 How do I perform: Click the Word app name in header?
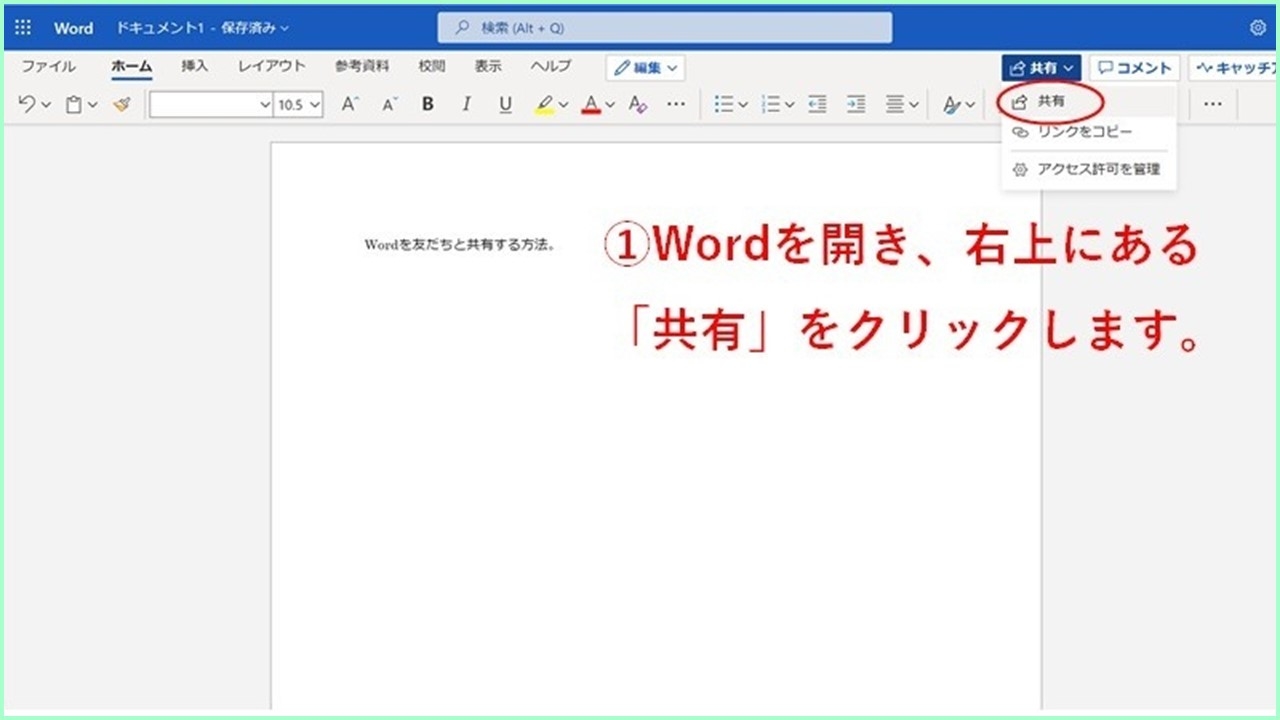73,28
